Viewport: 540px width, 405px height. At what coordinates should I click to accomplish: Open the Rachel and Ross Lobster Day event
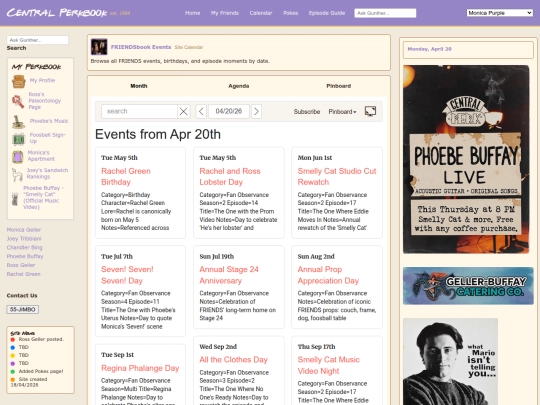click(x=230, y=176)
